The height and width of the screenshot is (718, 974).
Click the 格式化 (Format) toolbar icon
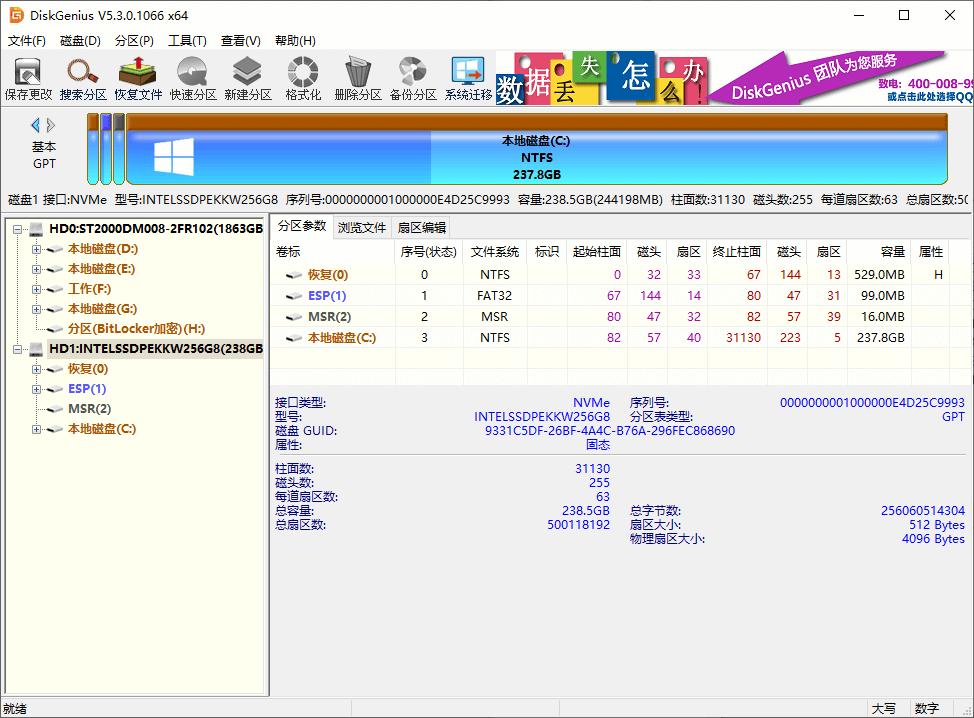pos(303,78)
